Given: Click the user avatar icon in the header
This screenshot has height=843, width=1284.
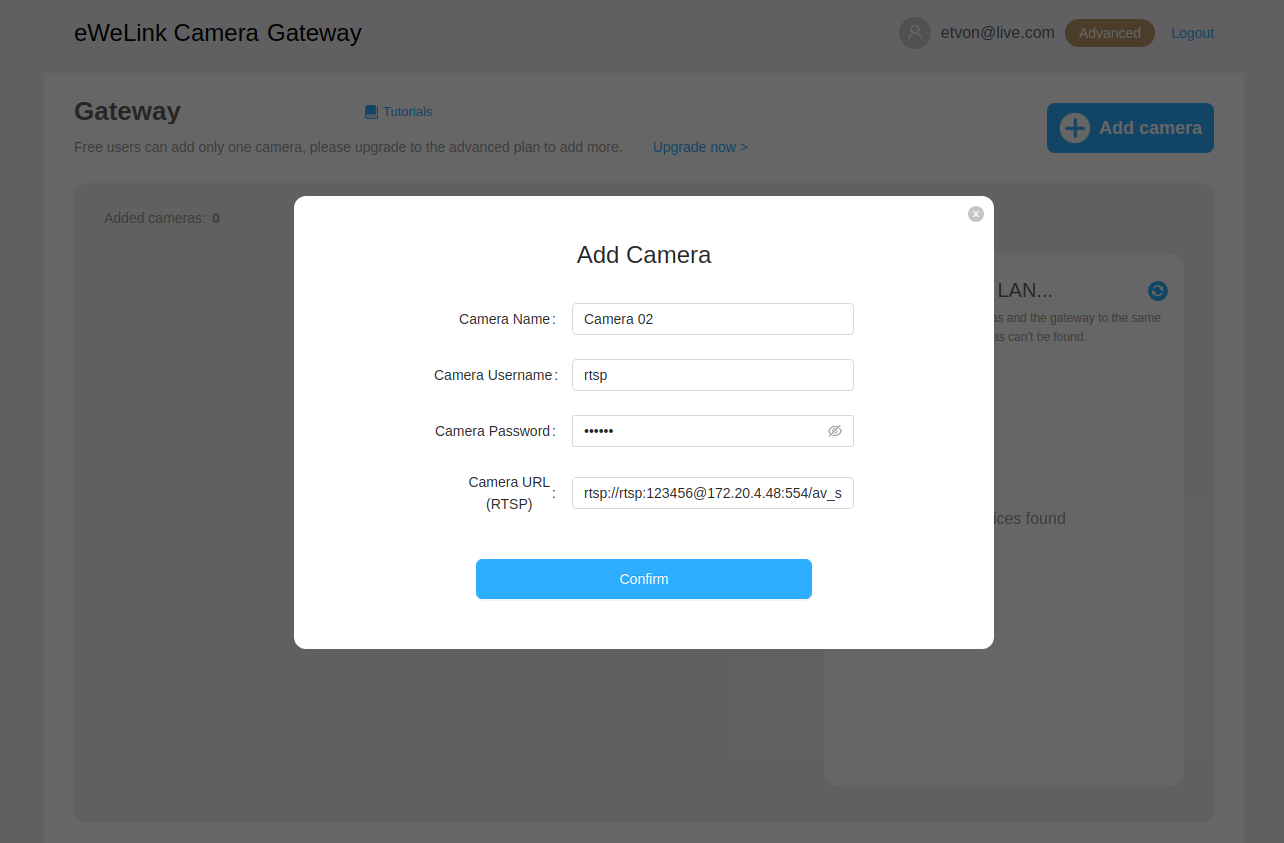Looking at the screenshot, I should point(914,32).
